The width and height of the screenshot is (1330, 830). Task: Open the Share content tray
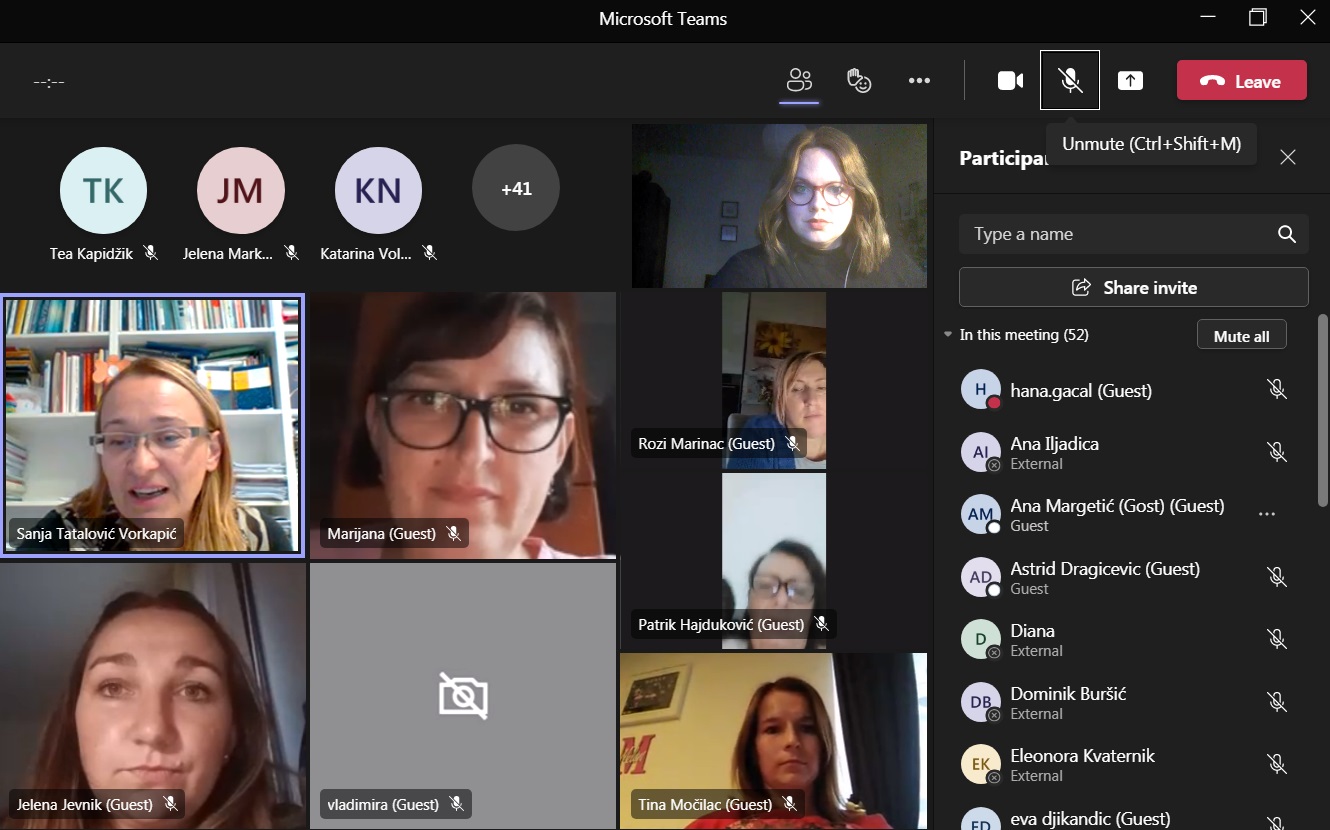click(1130, 81)
